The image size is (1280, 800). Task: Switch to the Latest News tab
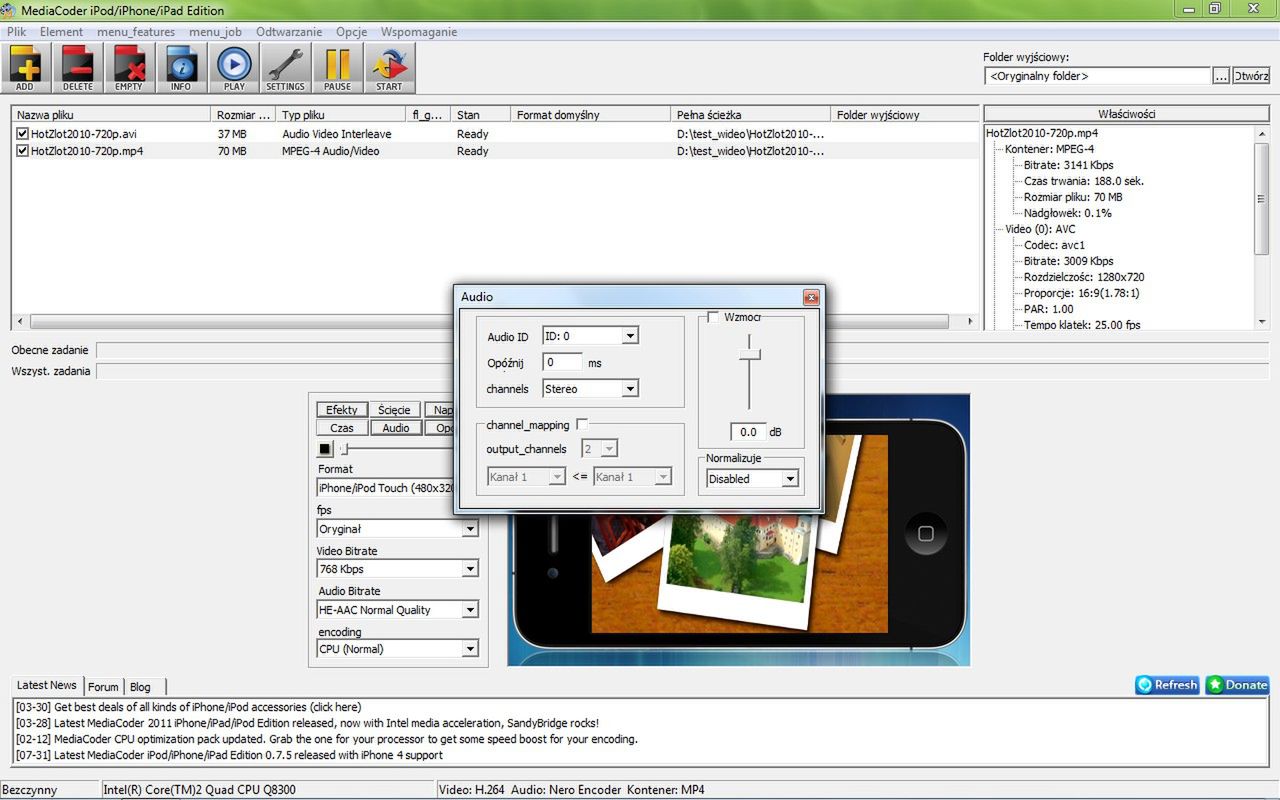(x=47, y=685)
